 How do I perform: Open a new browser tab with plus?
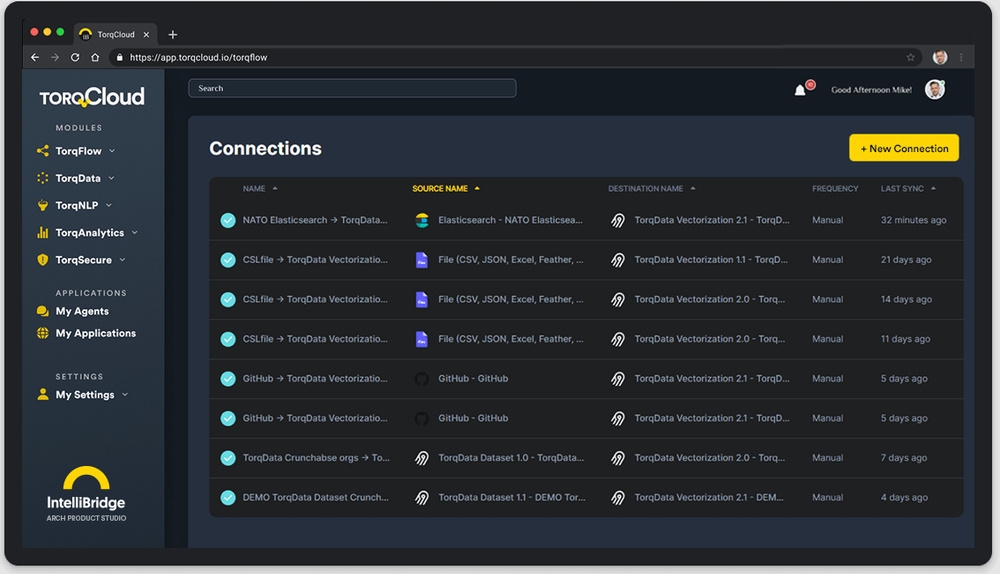pos(172,34)
